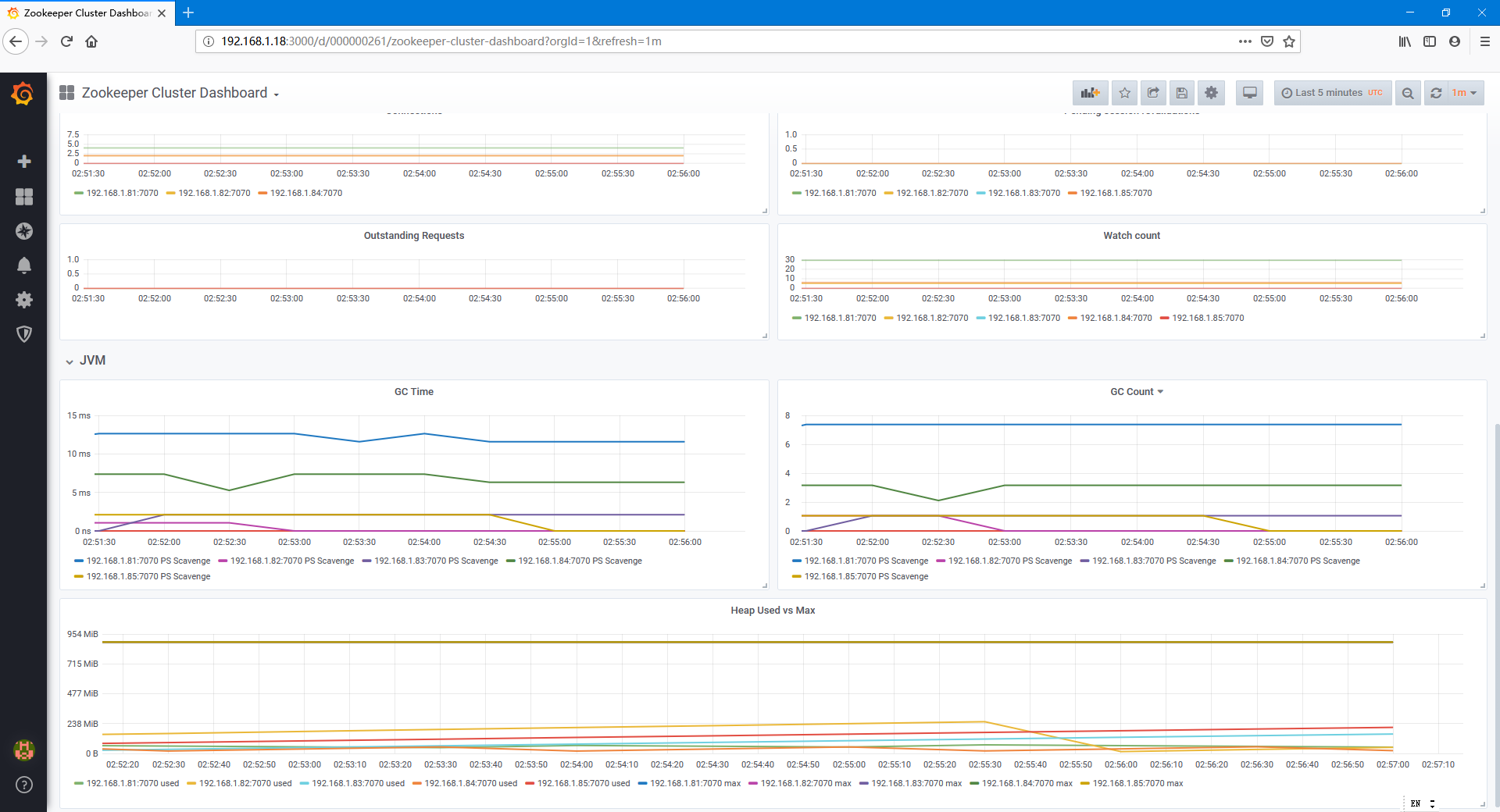The width and height of the screenshot is (1500, 812).
Task: Open Heap Used vs Max panel menu
Action: pos(773,611)
